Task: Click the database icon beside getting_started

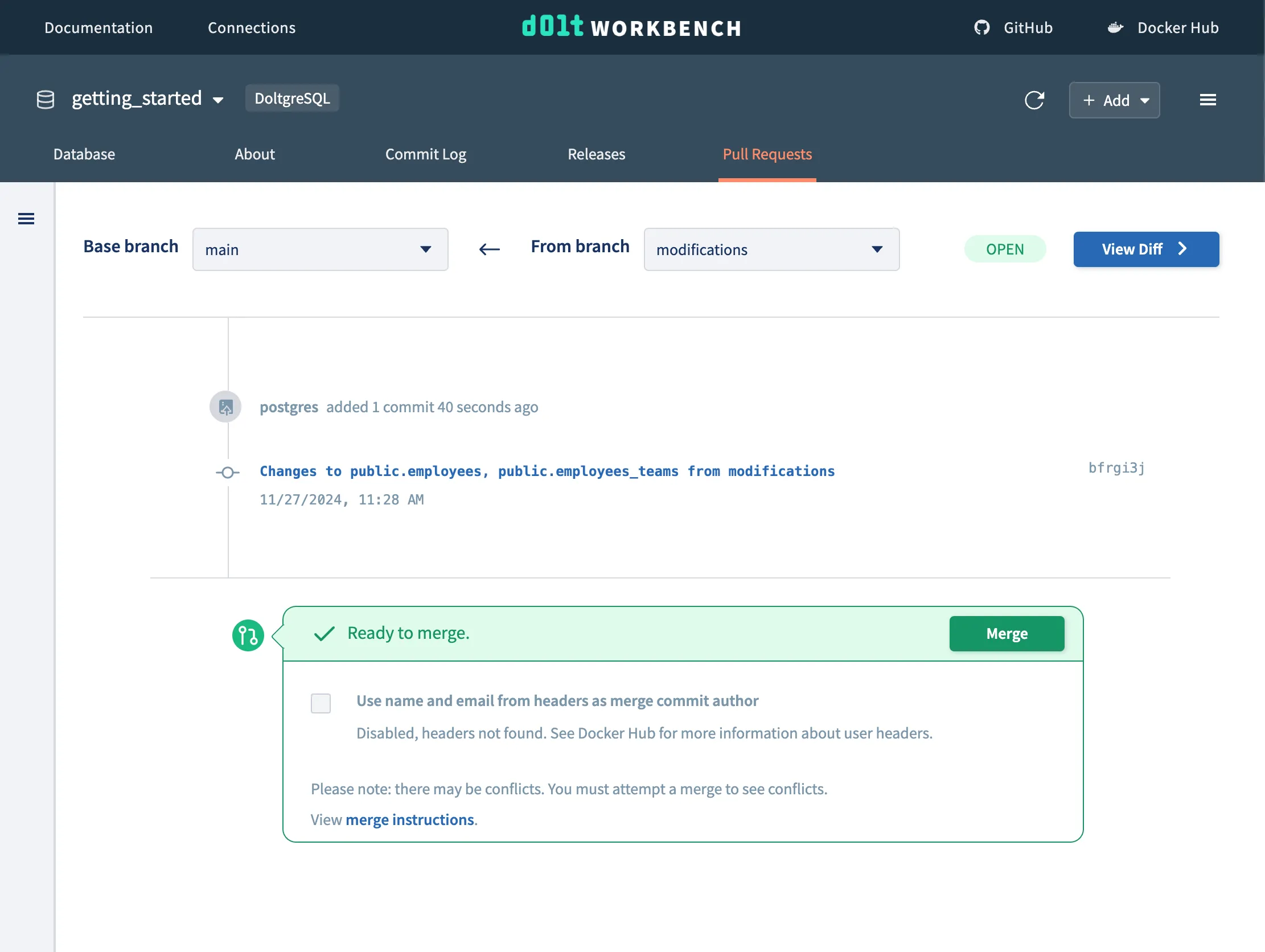Action: pos(44,99)
